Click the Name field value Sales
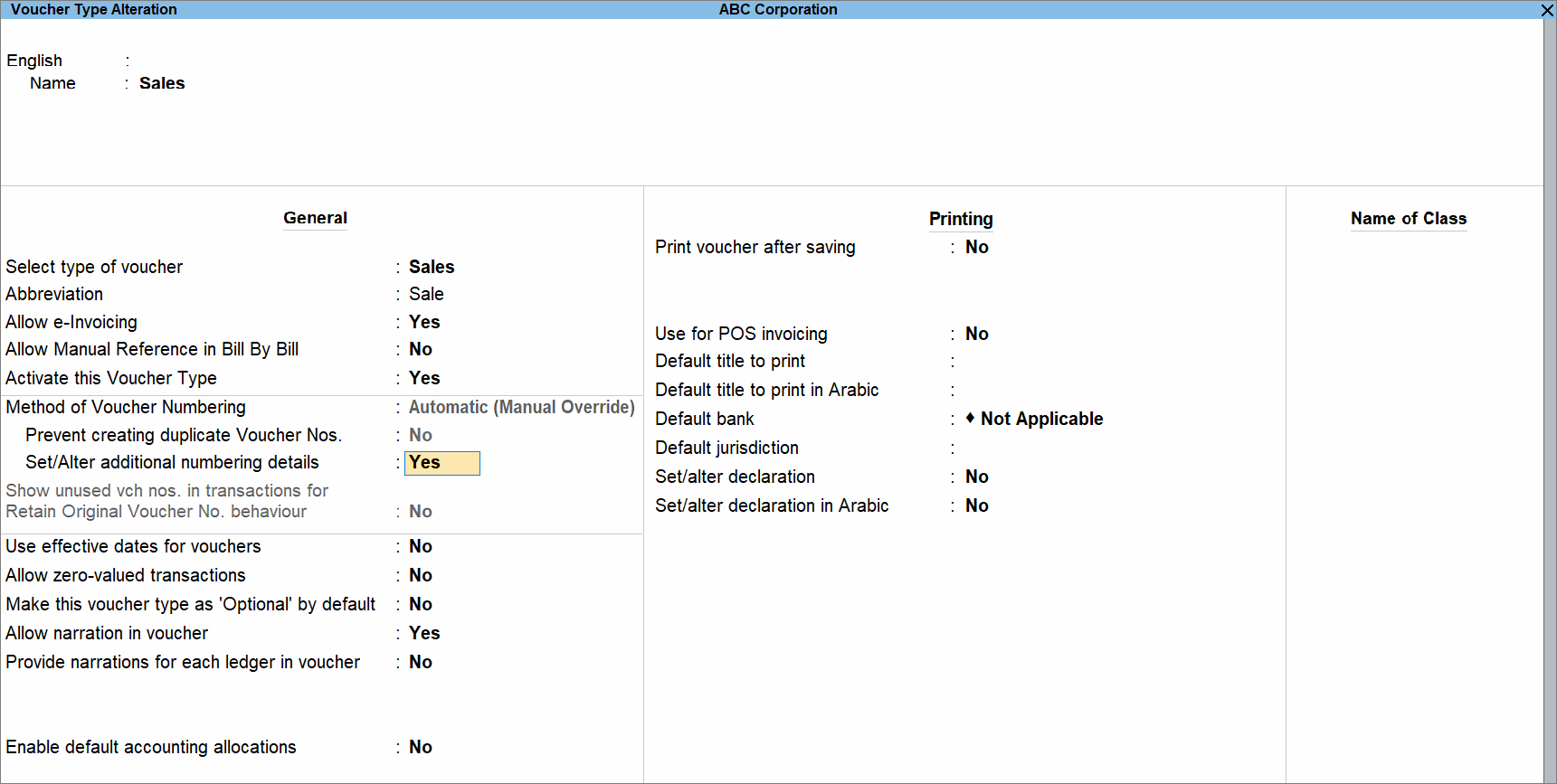The image size is (1557, 784). pyautogui.click(x=162, y=83)
